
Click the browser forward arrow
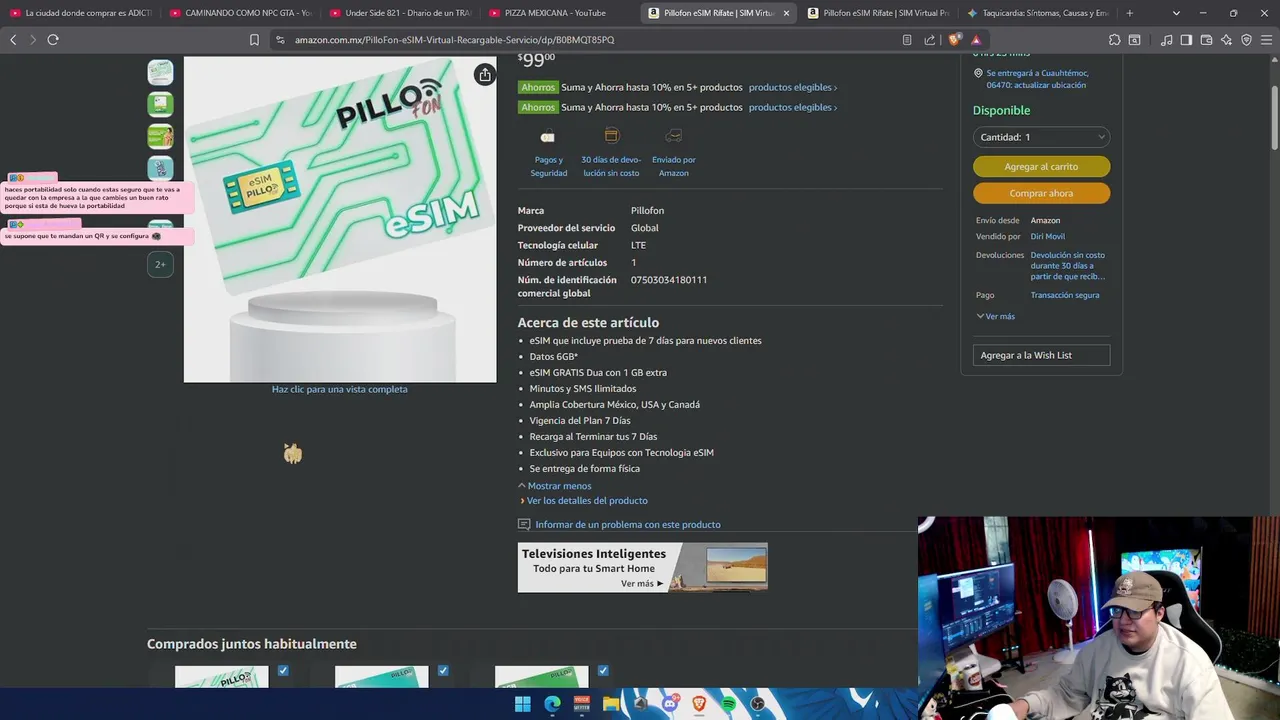click(x=33, y=40)
